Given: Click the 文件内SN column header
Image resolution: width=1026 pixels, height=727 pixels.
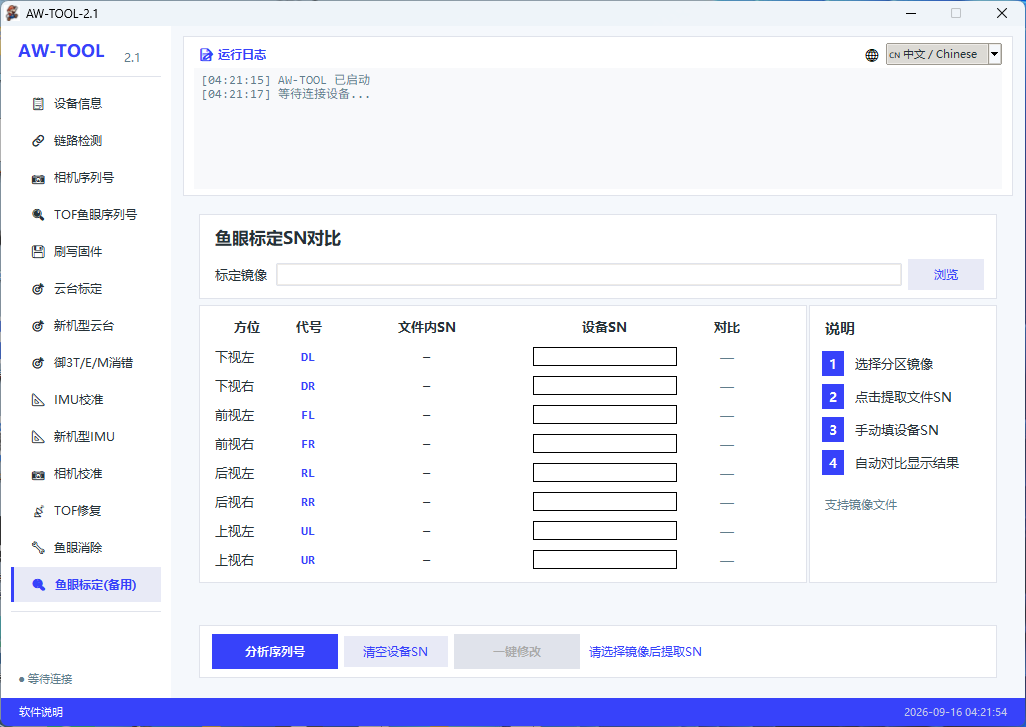Looking at the screenshot, I should pyautogui.click(x=427, y=327).
